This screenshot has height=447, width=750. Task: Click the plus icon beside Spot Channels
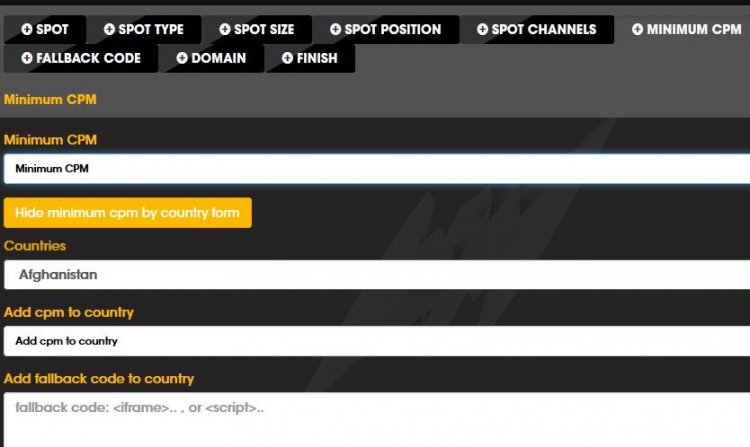coord(483,29)
